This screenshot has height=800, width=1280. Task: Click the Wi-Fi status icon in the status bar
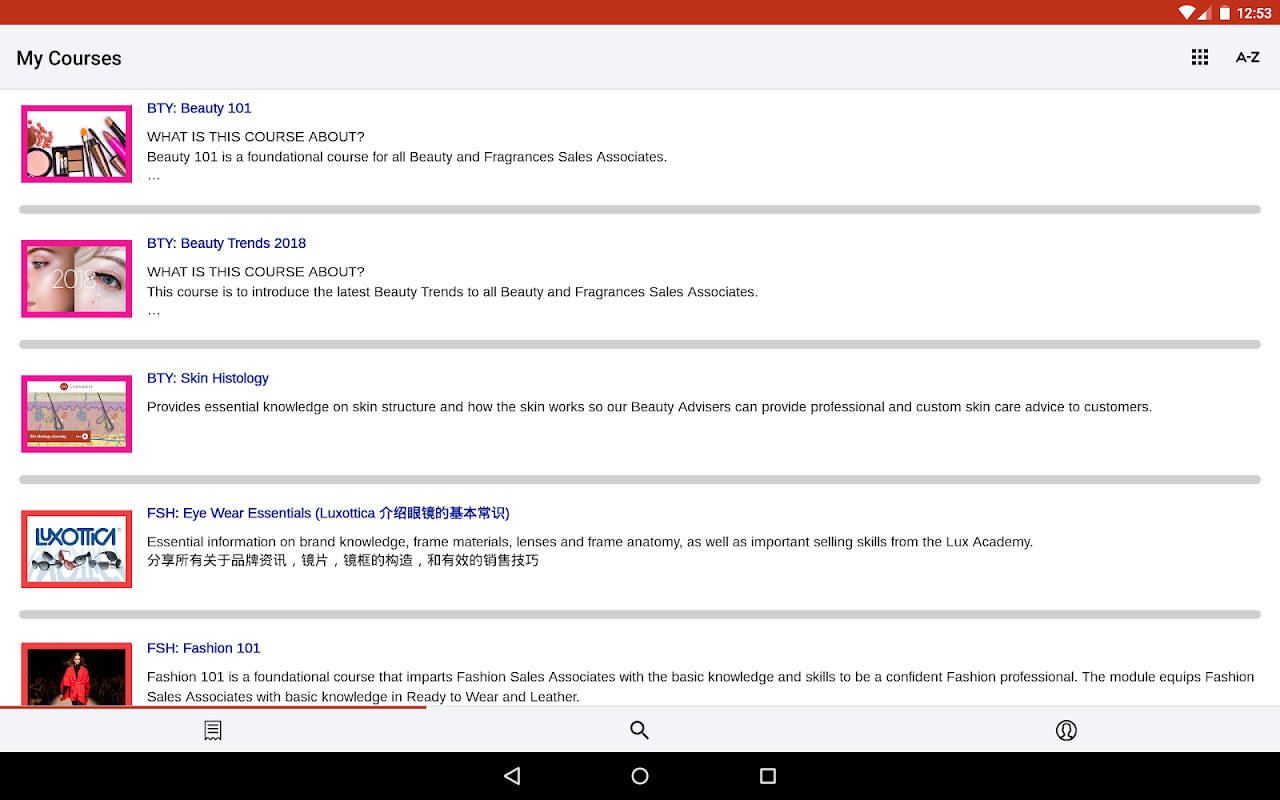(x=1188, y=13)
